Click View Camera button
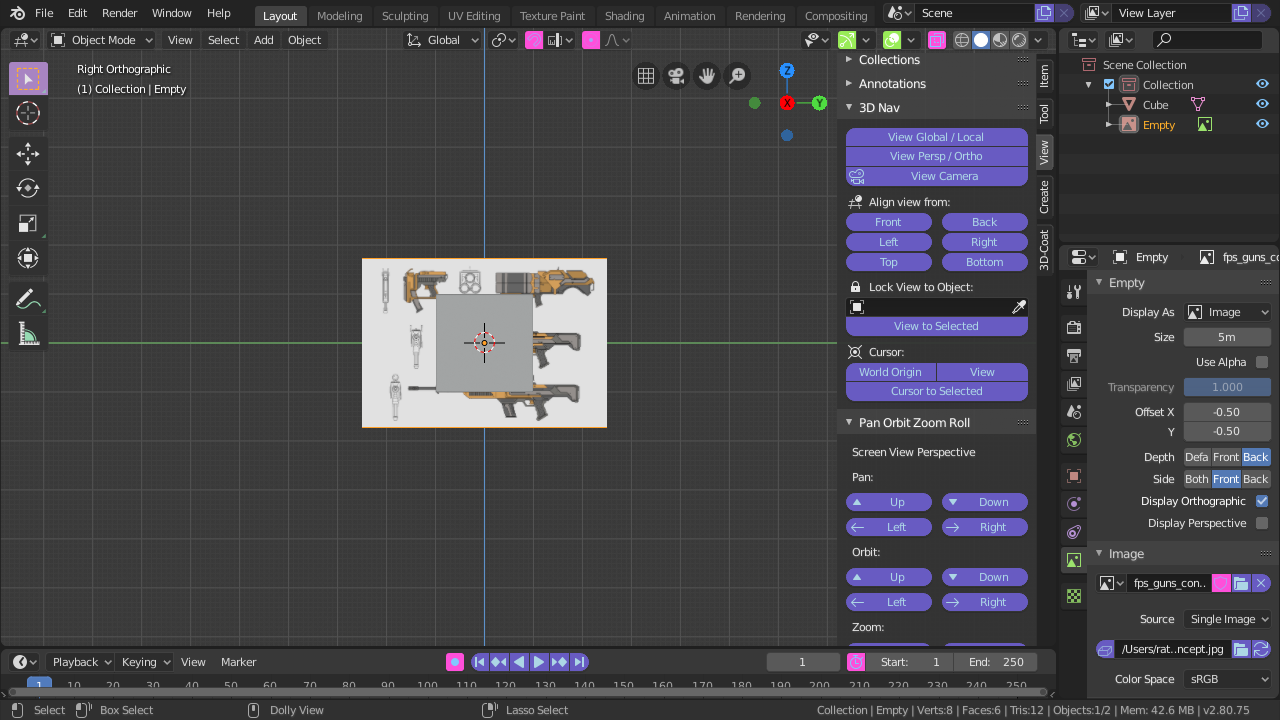The height and width of the screenshot is (720, 1280). click(936, 176)
